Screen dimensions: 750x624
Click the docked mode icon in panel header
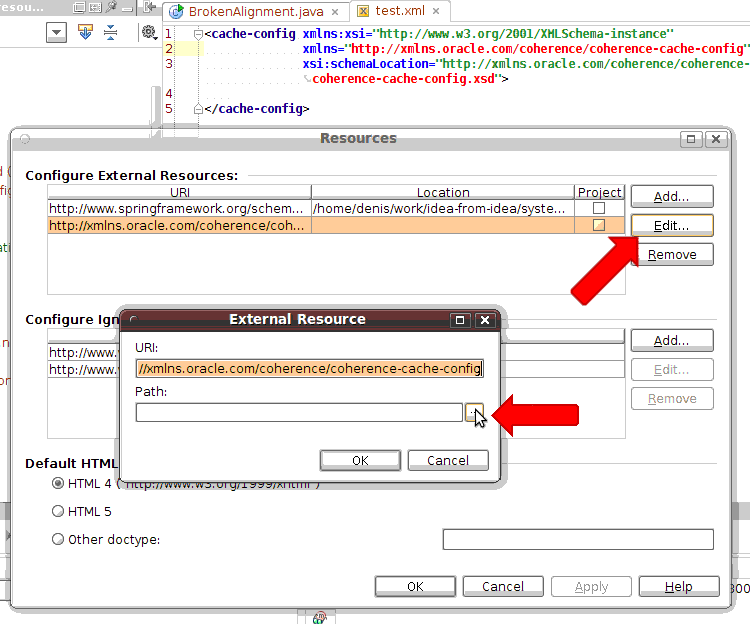point(96,7)
